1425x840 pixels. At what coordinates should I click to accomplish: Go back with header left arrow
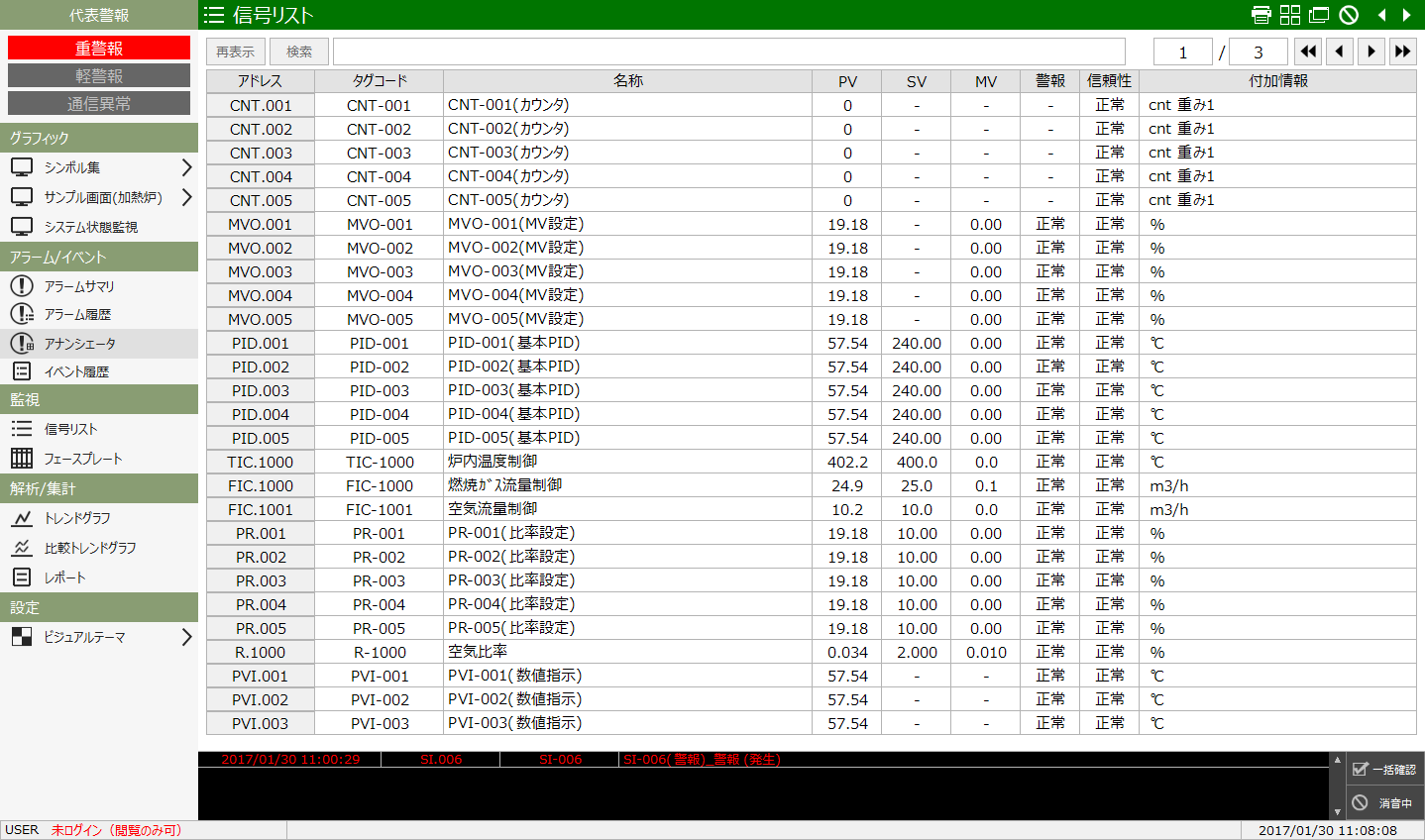[x=1382, y=15]
